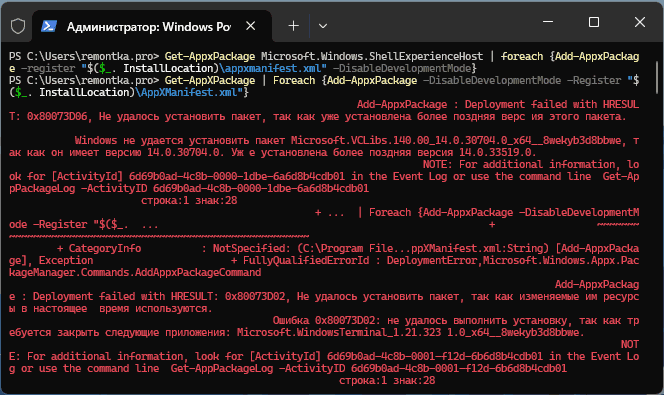
Task: Click error code 0x80073D06 text
Action: tap(57, 116)
